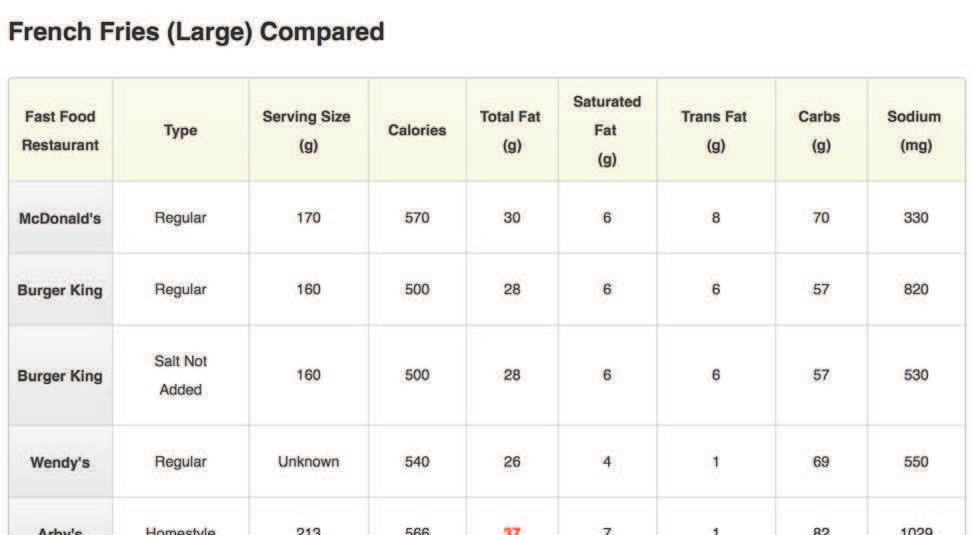This screenshot has width=973, height=535.
Task: Click the Serving Size (g) column header
Action: (308, 130)
